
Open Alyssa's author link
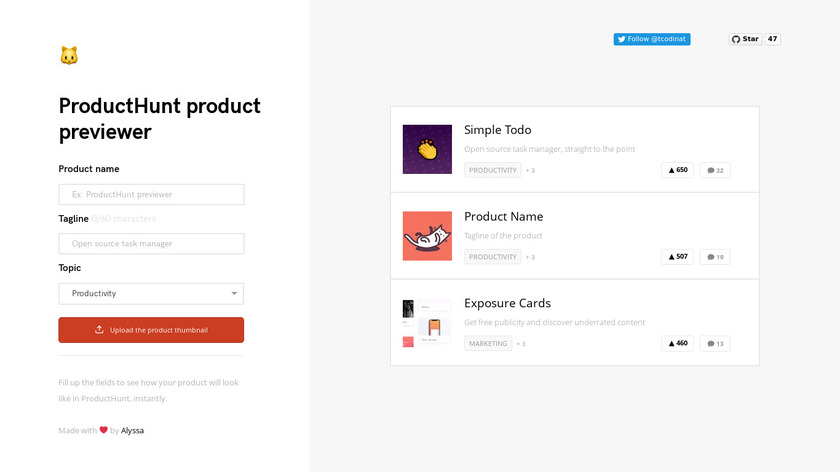[132, 430]
